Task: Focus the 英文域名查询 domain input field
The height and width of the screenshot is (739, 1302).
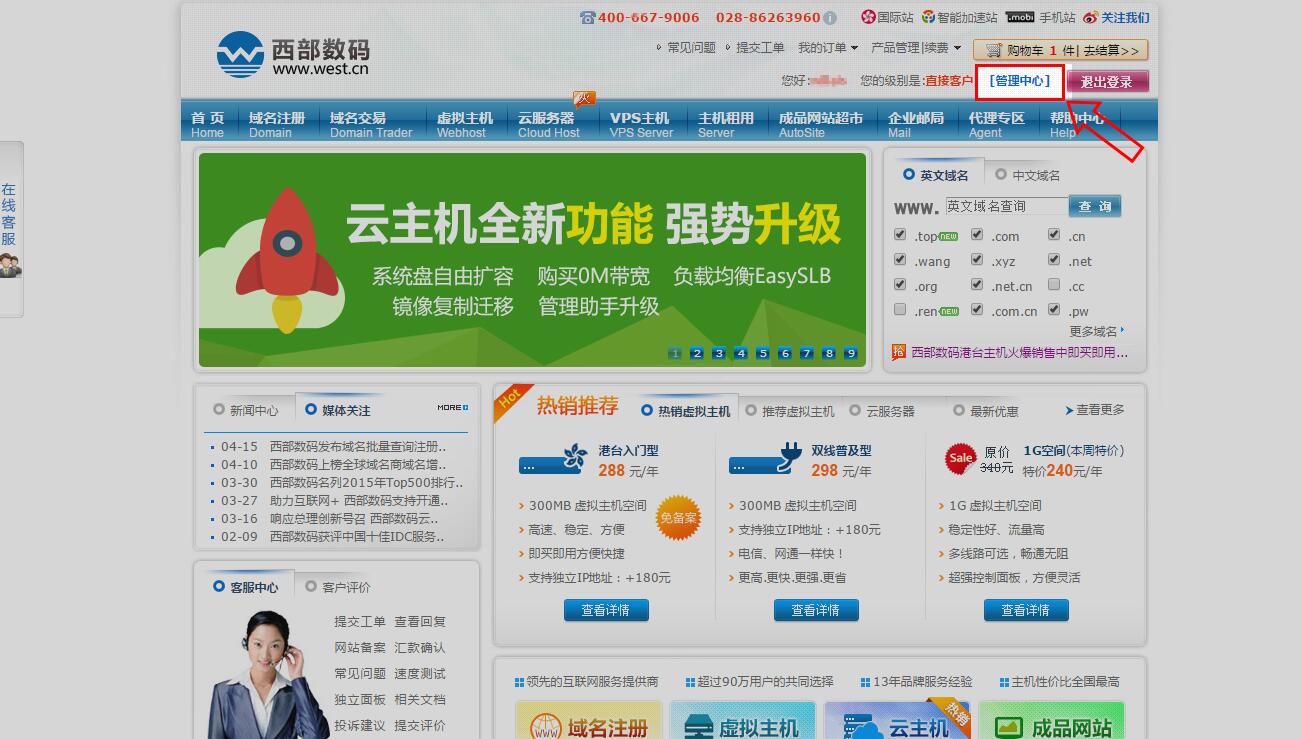Action: [1006, 206]
